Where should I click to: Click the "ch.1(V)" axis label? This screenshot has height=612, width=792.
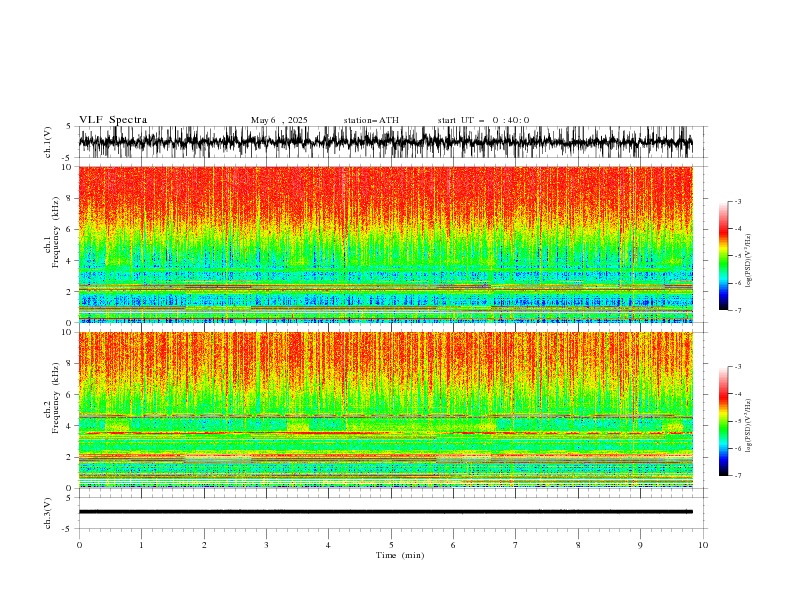[x=48, y=142]
